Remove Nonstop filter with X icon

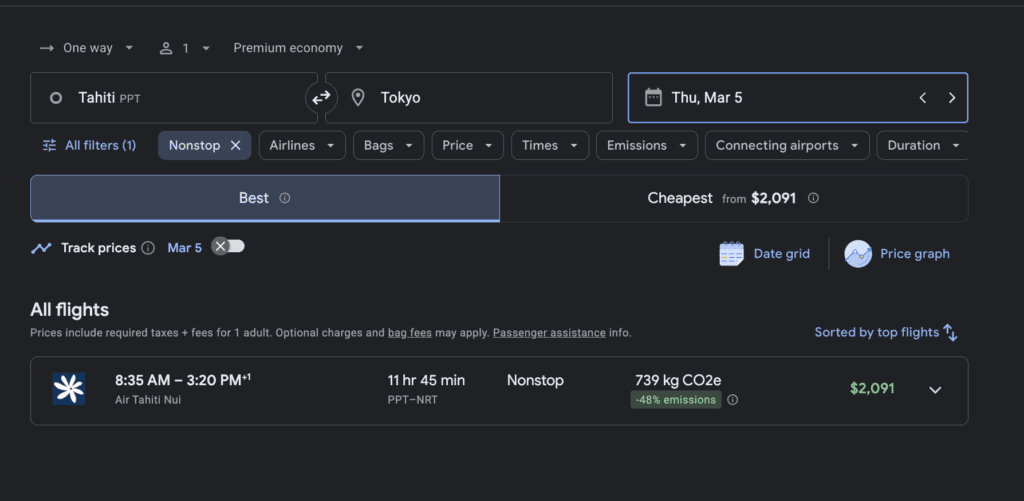[236, 145]
